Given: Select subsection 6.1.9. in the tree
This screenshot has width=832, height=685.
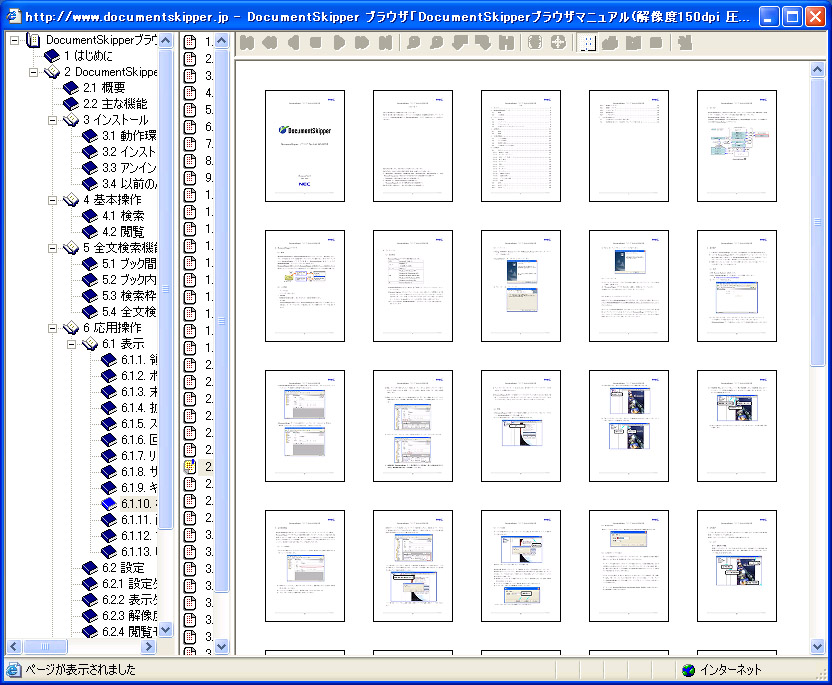Looking at the screenshot, I should tap(139, 488).
